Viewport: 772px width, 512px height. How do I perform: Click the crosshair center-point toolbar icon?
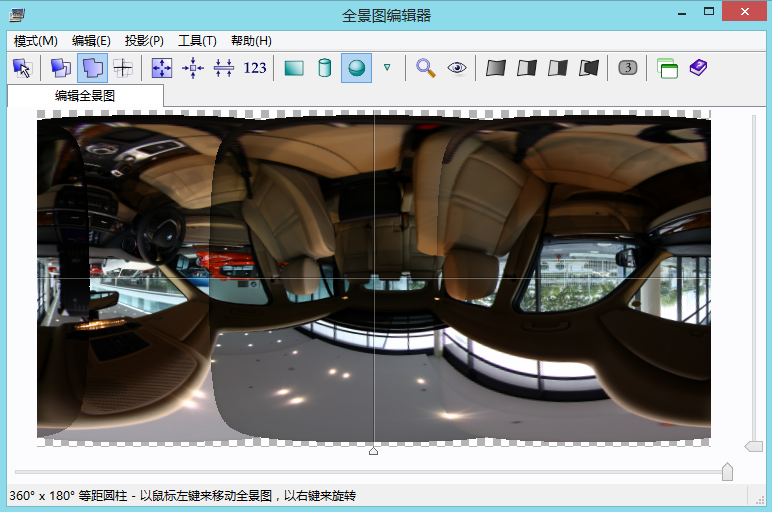point(123,68)
